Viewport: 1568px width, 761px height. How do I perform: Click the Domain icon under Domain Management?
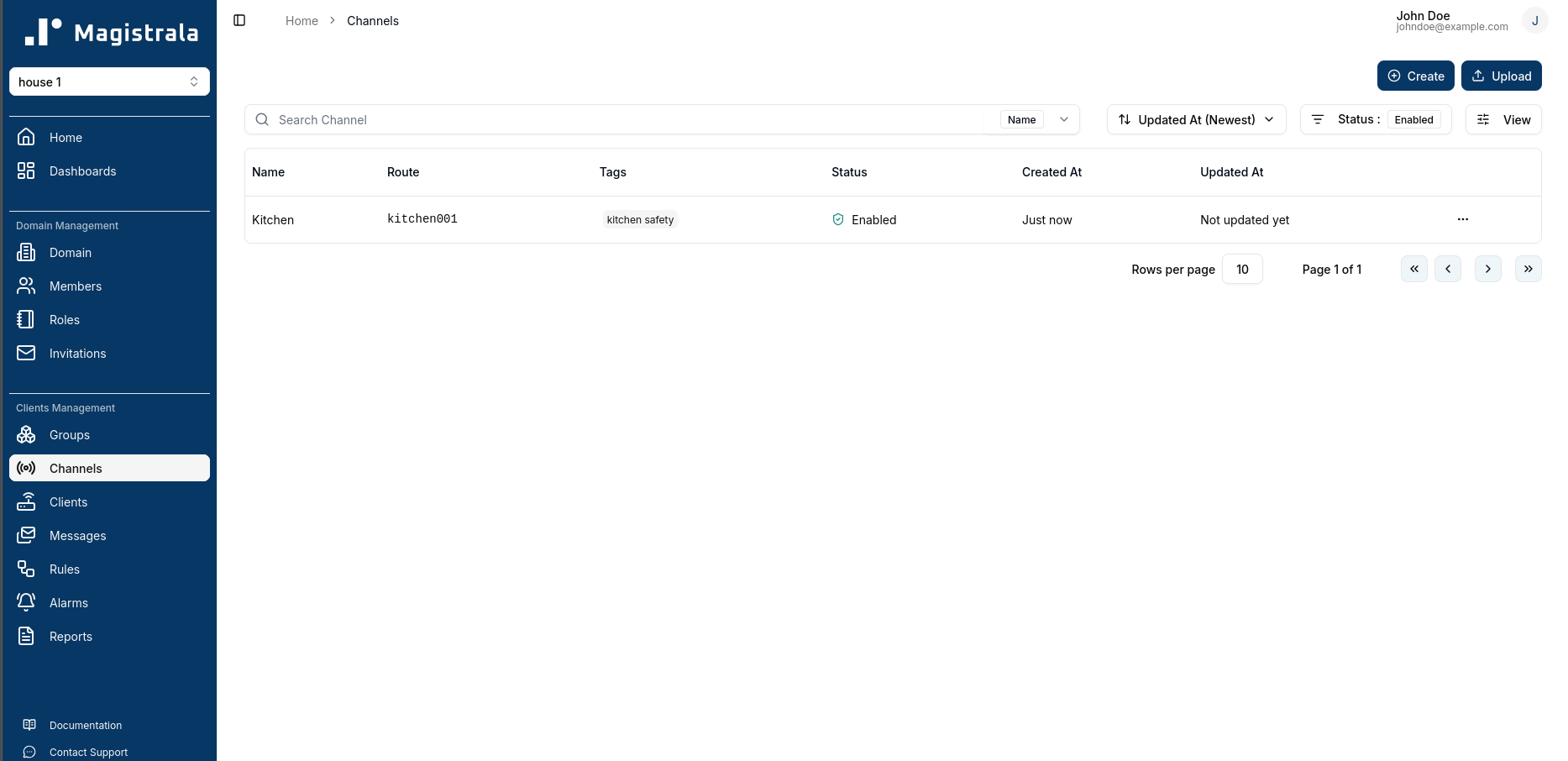pyautogui.click(x=26, y=252)
